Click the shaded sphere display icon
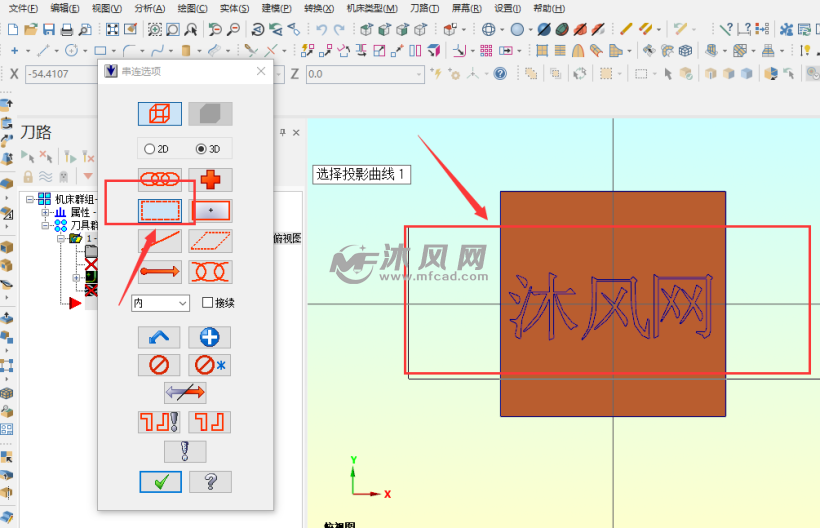The width and height of the screenshot is (820, 528). coord(517,29)
